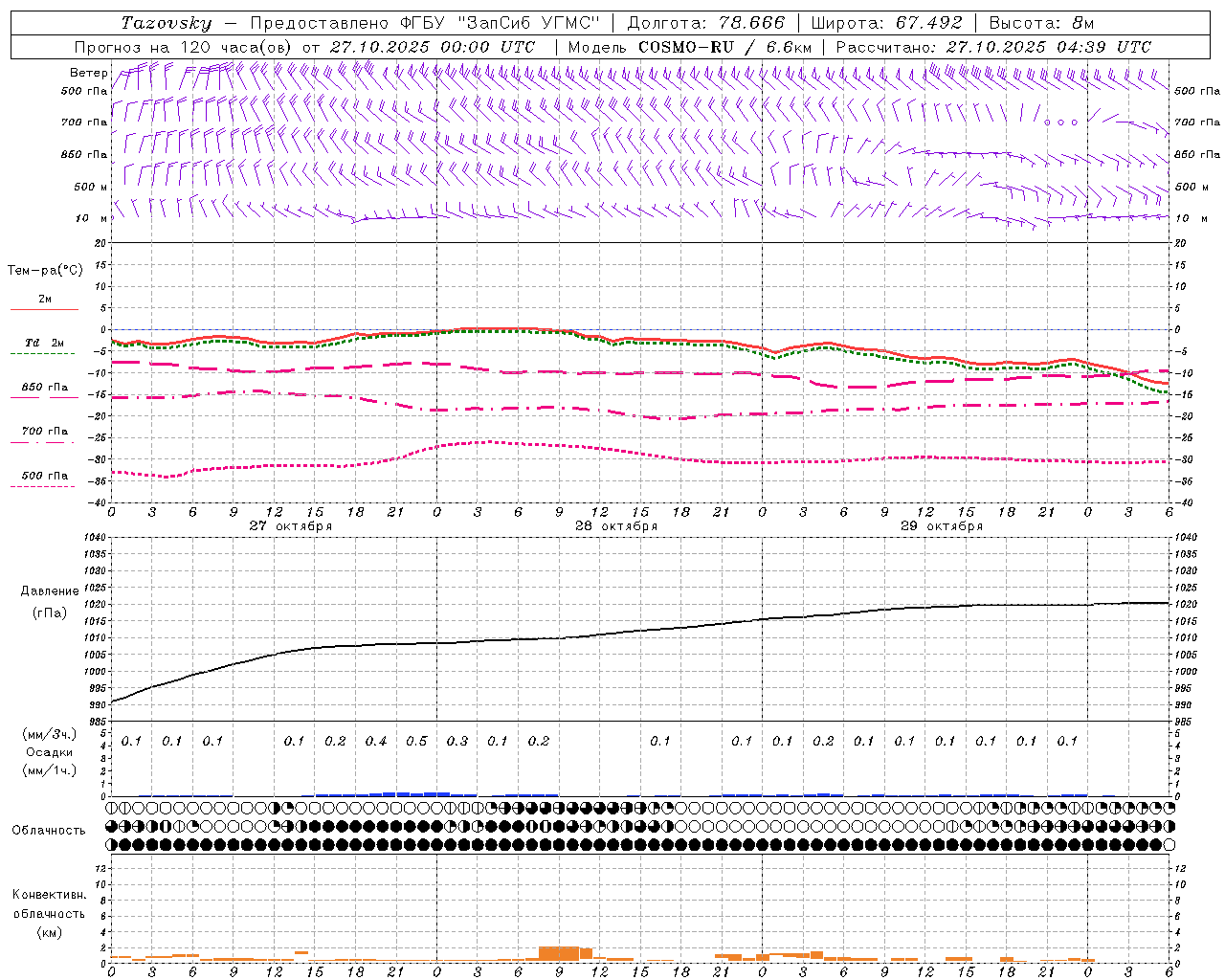Click the 0.5 precipitation value
Screen dimensions: 1225x980
coord(416,742)
